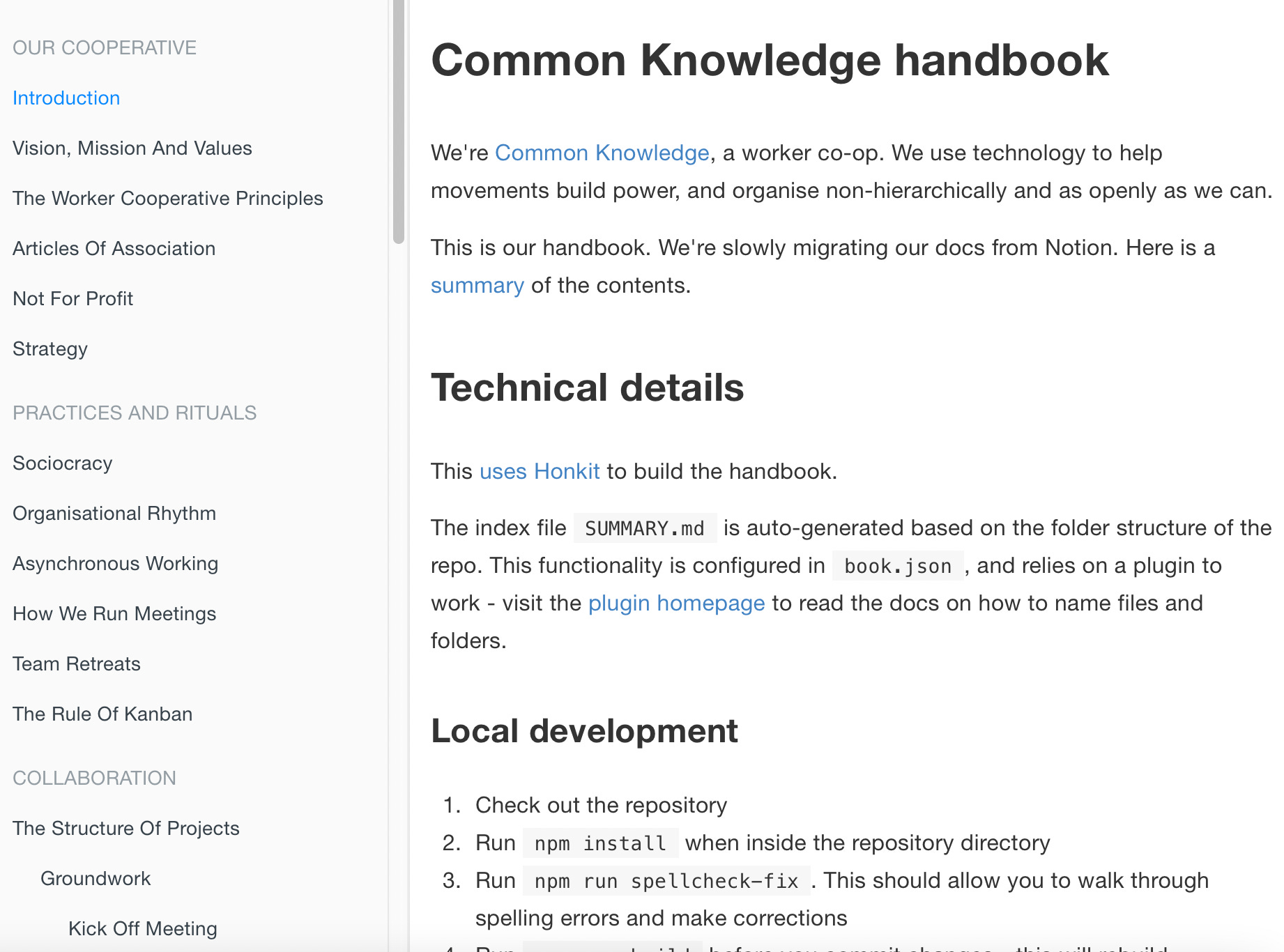
Task: Click the Check out the repository step
Action: click(x=601, y=805)
